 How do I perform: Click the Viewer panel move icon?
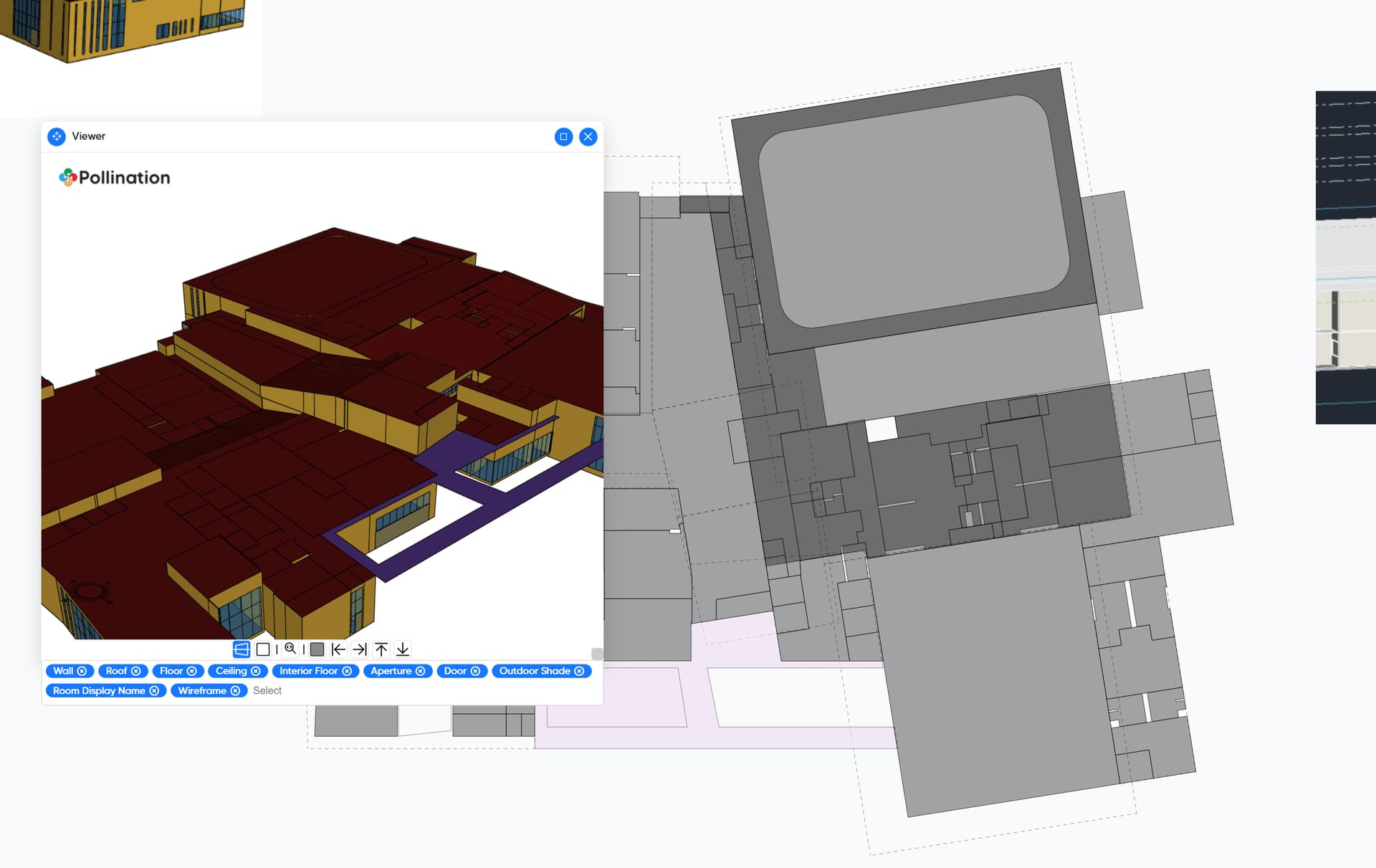tap(57, 136)
